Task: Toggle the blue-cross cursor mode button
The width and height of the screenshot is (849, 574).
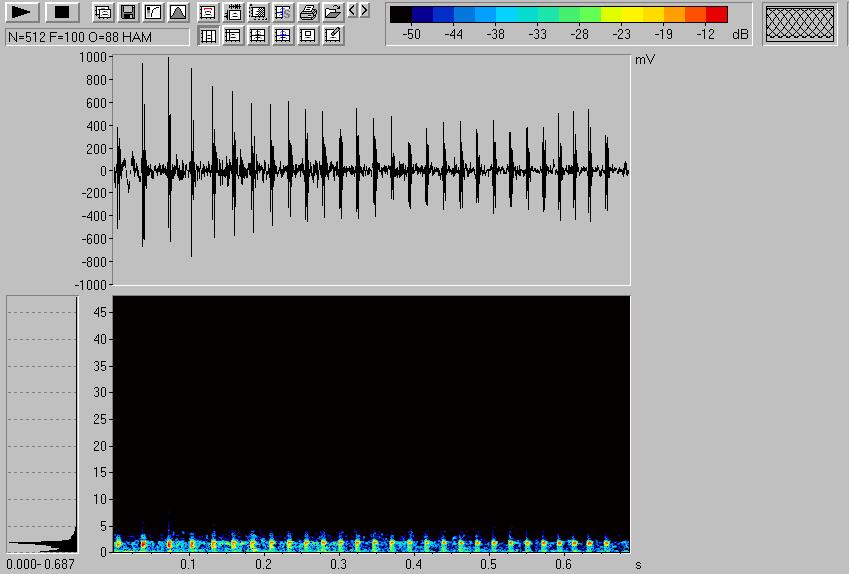Action: 283,36
